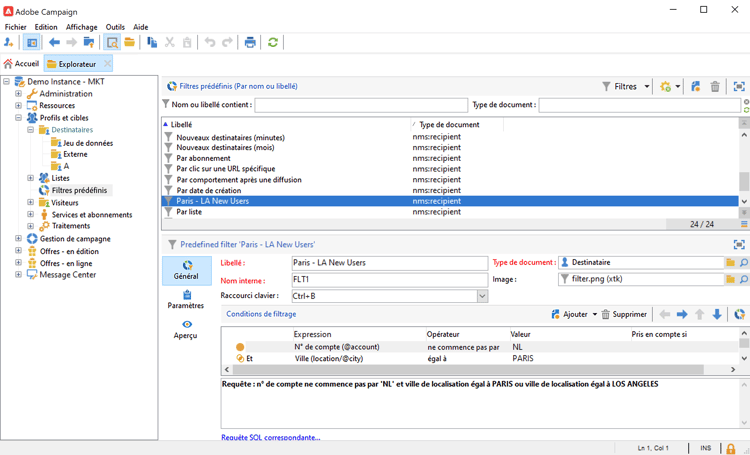Click folder icon next to filter.png image field
The image size is (750, 455).
tap(730, 279)
